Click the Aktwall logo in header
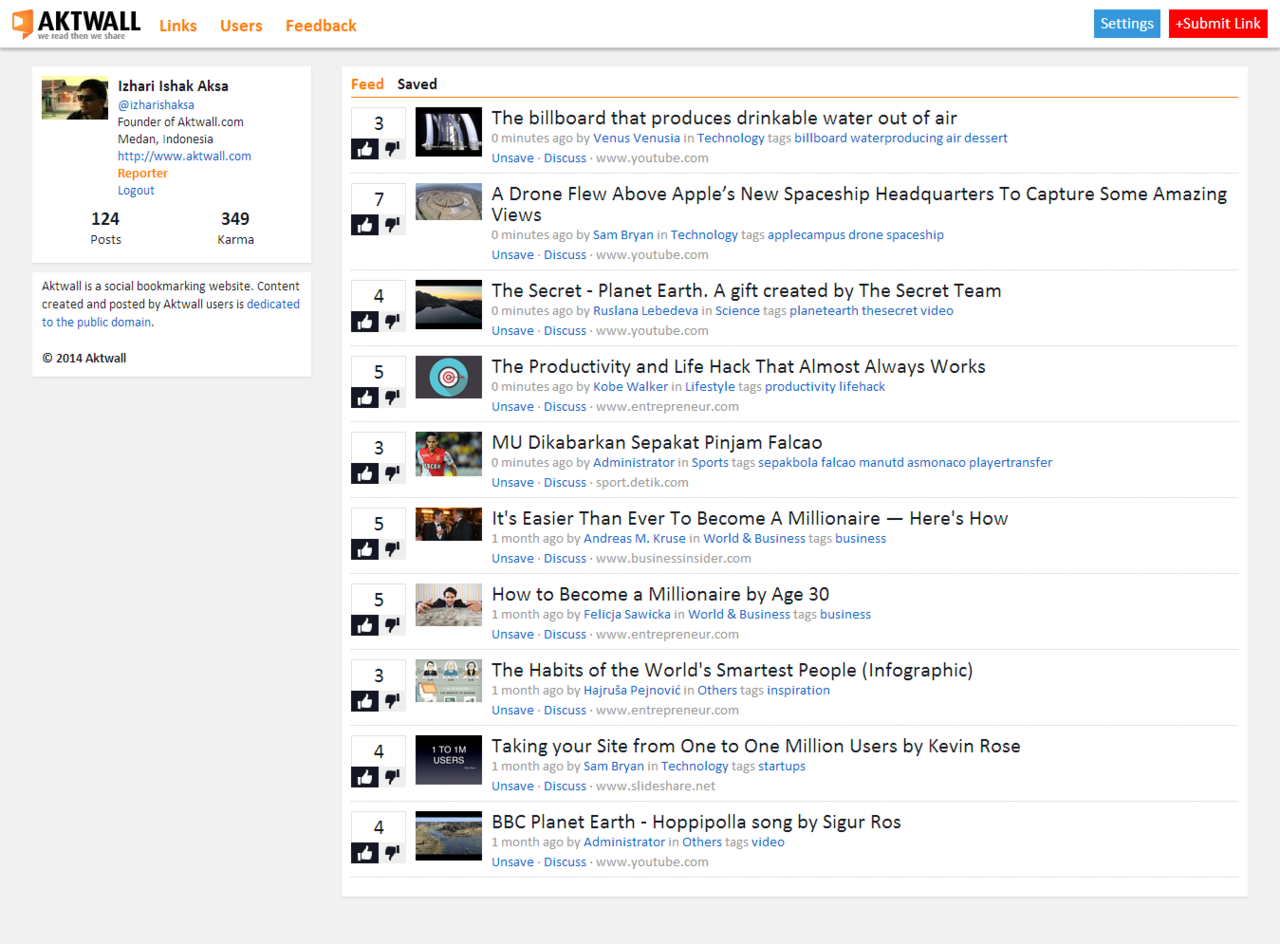Image resolution: width=1280 pixels, height=944 pixels. [76, 24]
